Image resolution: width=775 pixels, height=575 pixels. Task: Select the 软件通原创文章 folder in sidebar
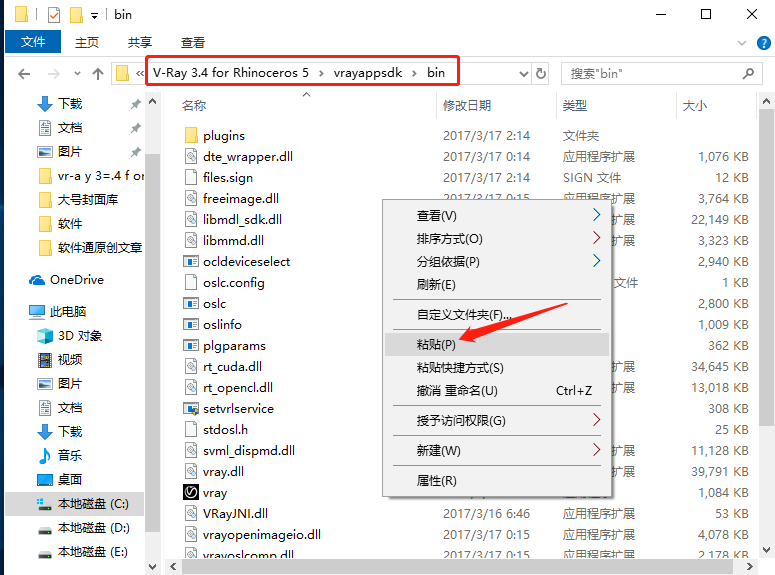pos(90,248)
